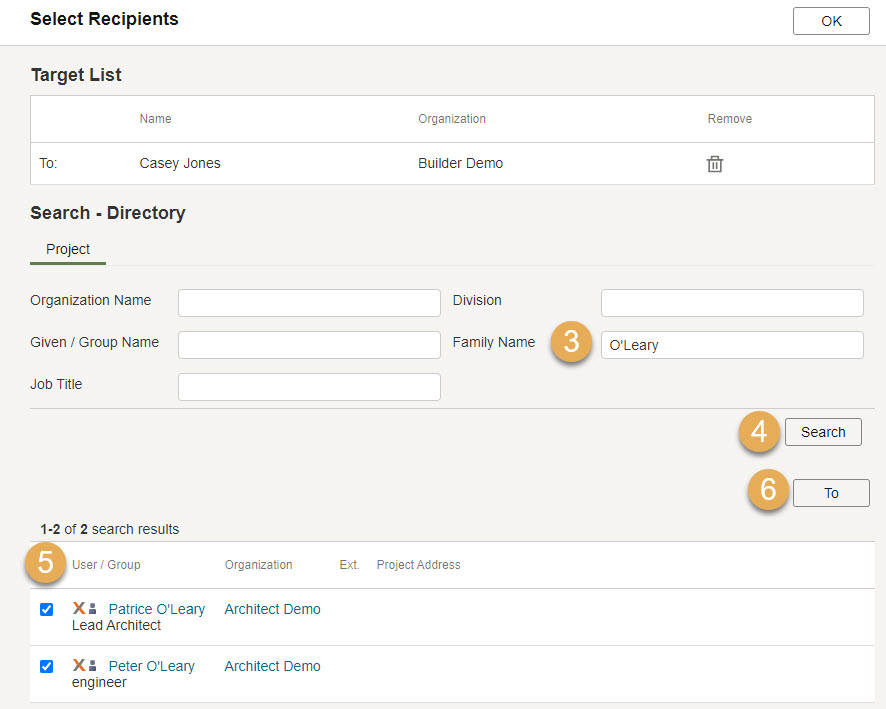Click the Family Name field containing O'Leary
The height and width of the screenshot is (709, 886).
(732, 345)
